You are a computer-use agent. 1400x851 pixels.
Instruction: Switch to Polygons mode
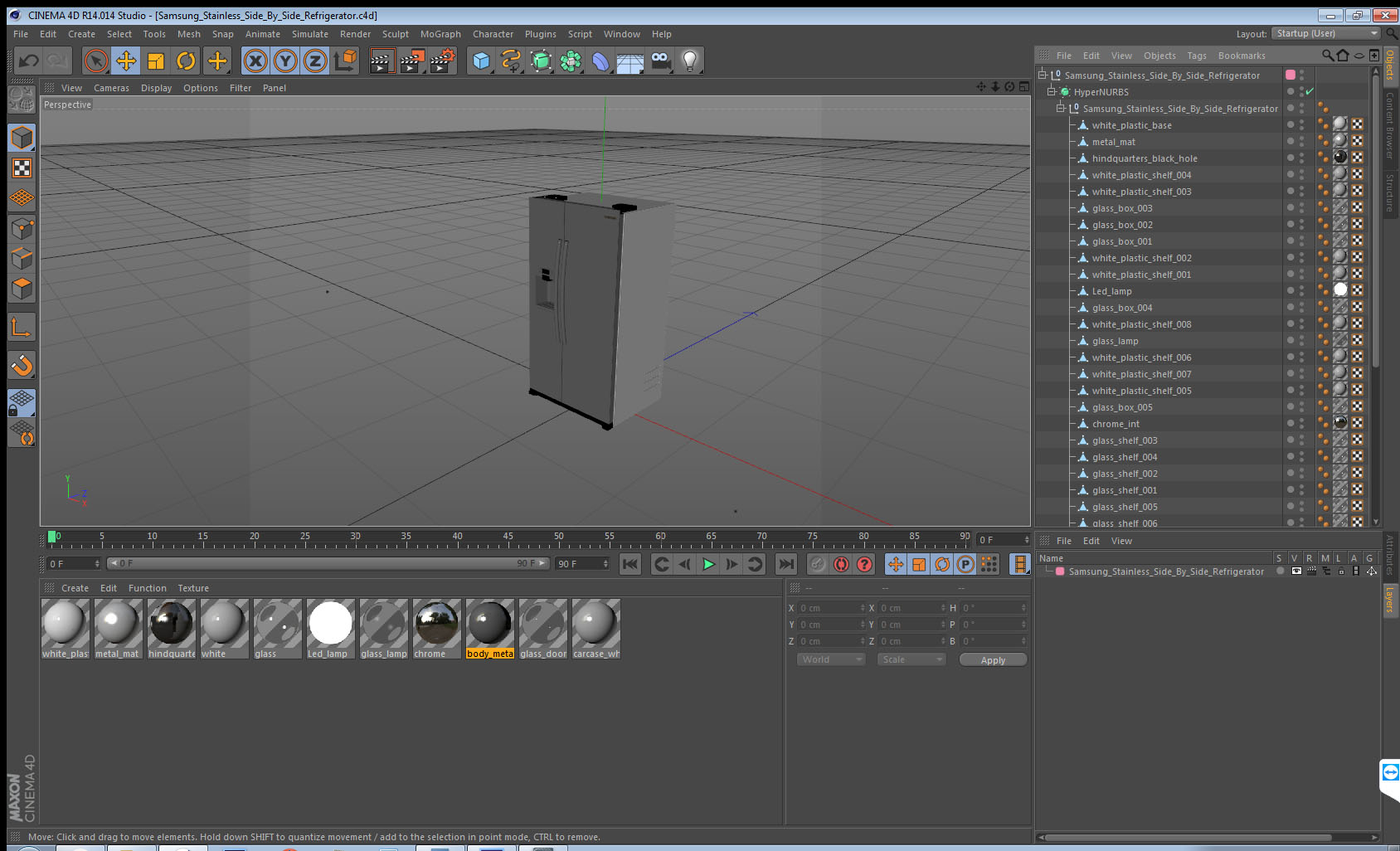(x=22, y=288)
